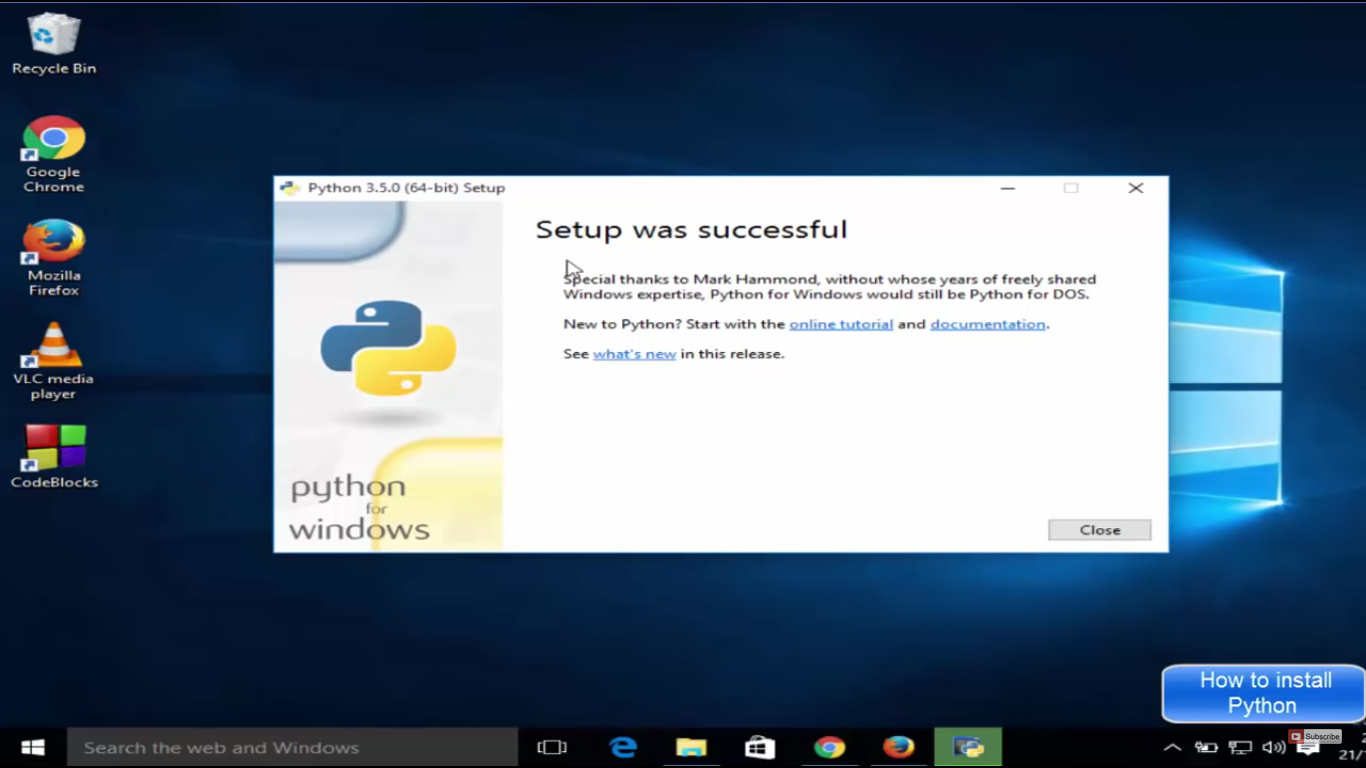
Task: Click the taskbar search field
Action: pos(290,747)
